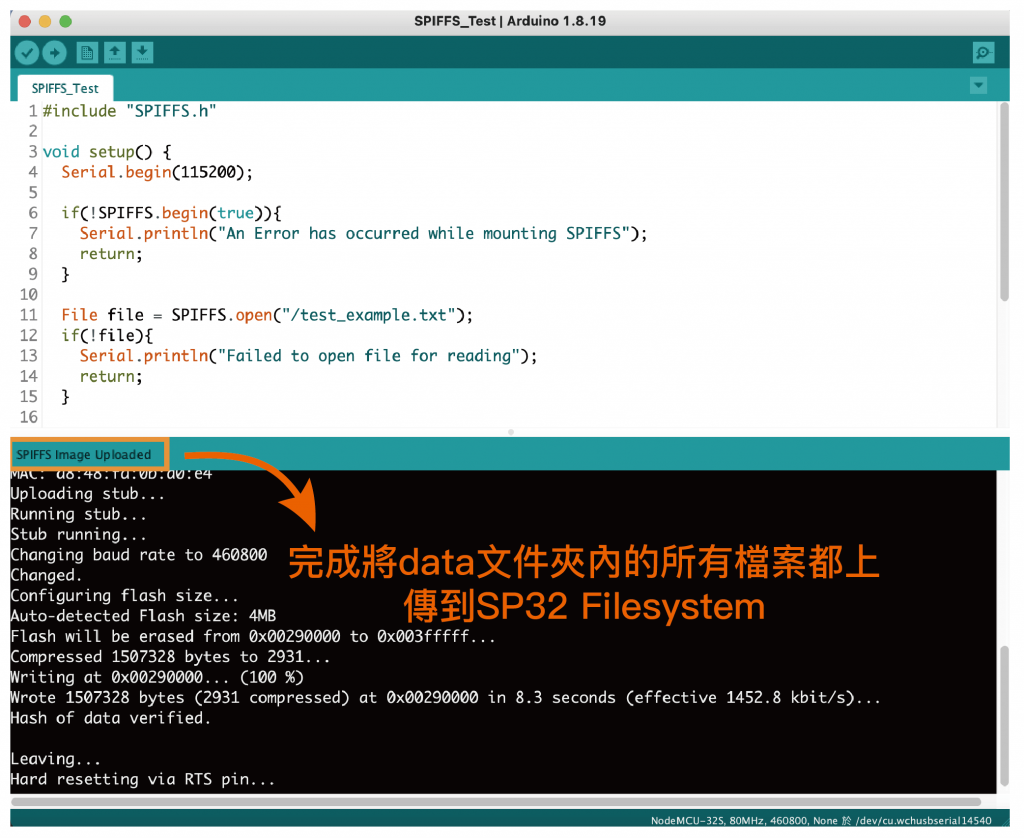This screenshot has height=838, width=1024.
Task: Select the SPIFFS_Test sketch tab
Action: tap(65, 88)
